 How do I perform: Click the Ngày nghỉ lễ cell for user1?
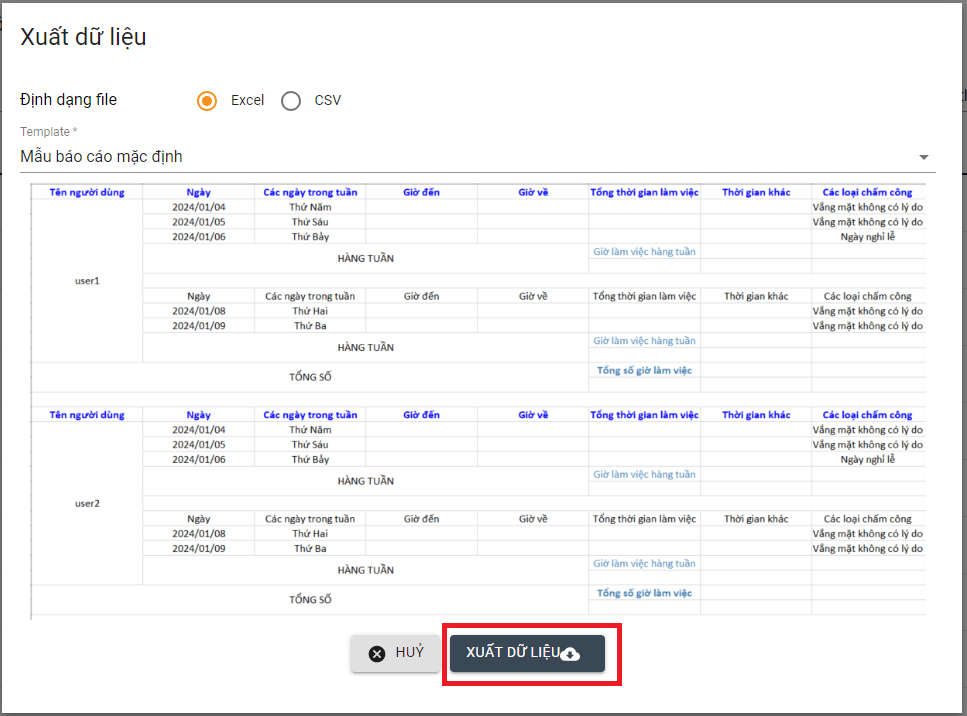pyautogui.click(x=867, y=236)
